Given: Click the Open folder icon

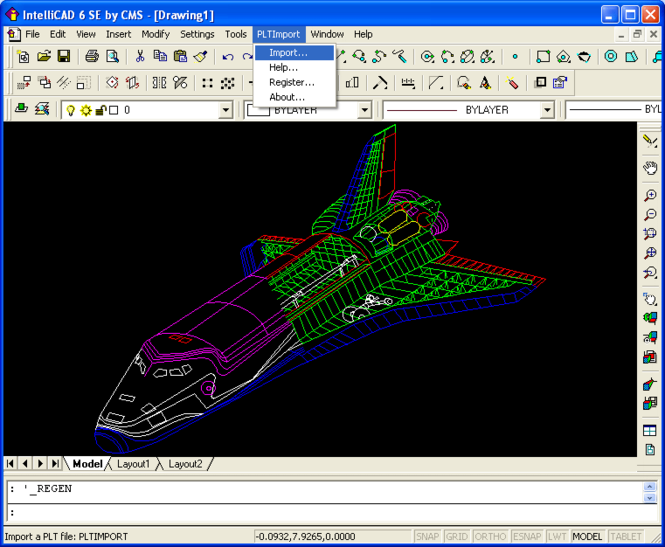Looking at the screenshot, I should click(44, 57).
